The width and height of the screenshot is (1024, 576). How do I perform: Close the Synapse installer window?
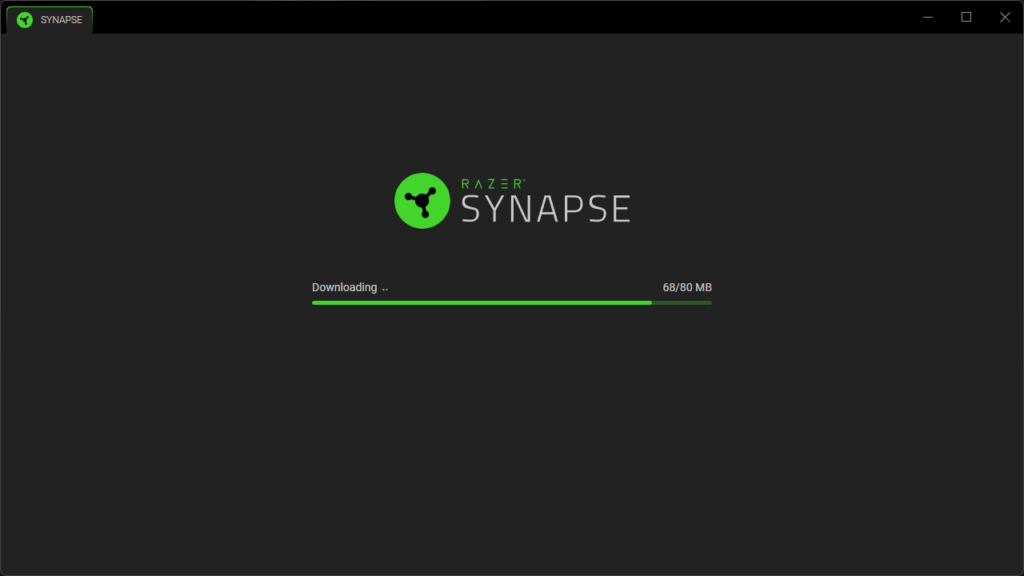tap(1005, 17)
